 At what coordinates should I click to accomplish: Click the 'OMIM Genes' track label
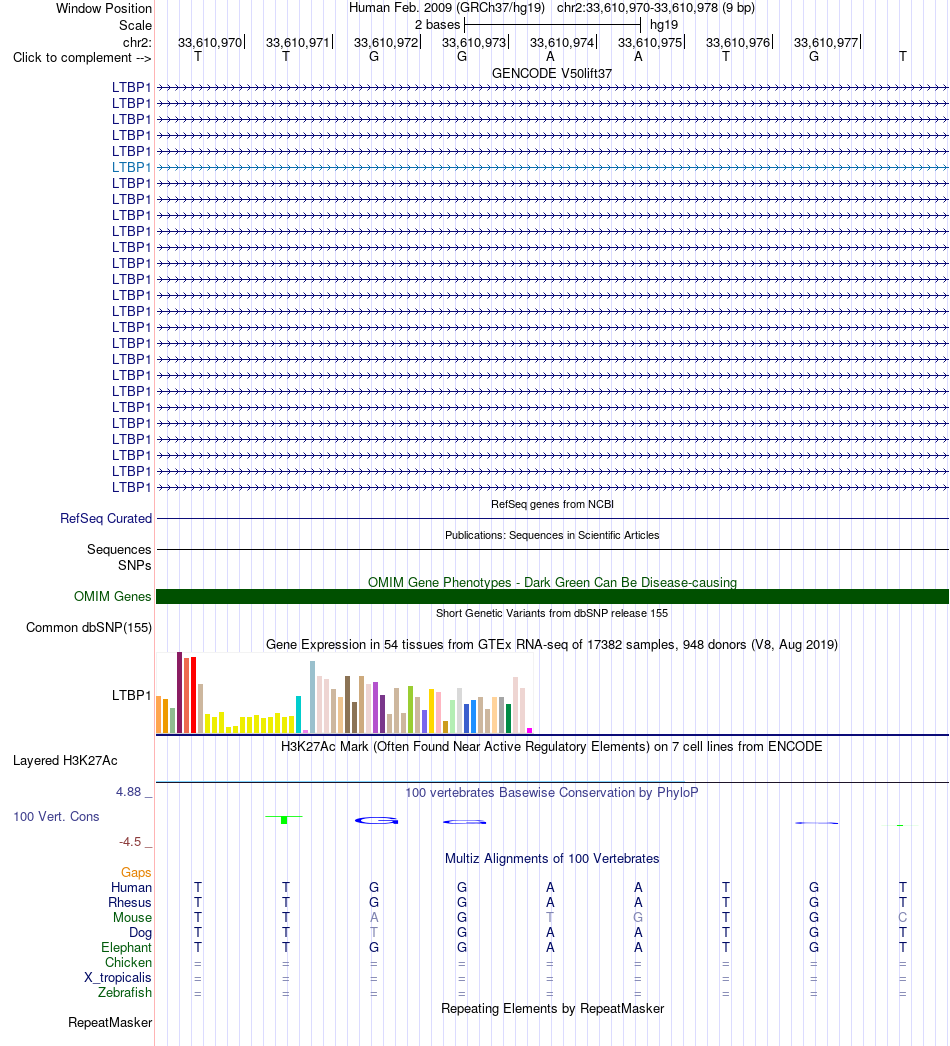point(113,596)
